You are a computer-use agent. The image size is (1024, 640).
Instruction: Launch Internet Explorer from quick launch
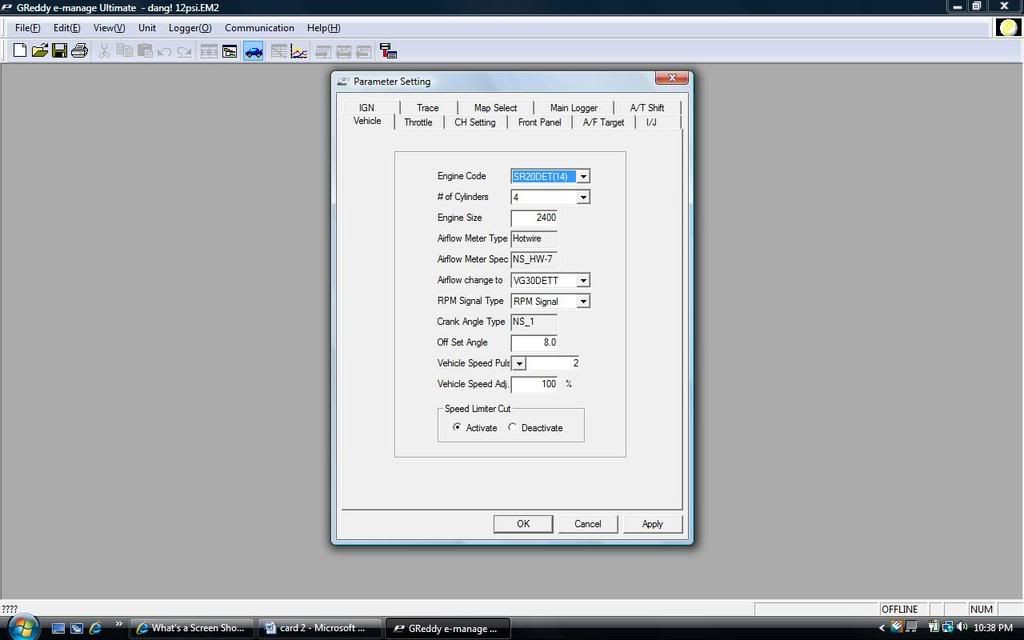click(95, 628)
